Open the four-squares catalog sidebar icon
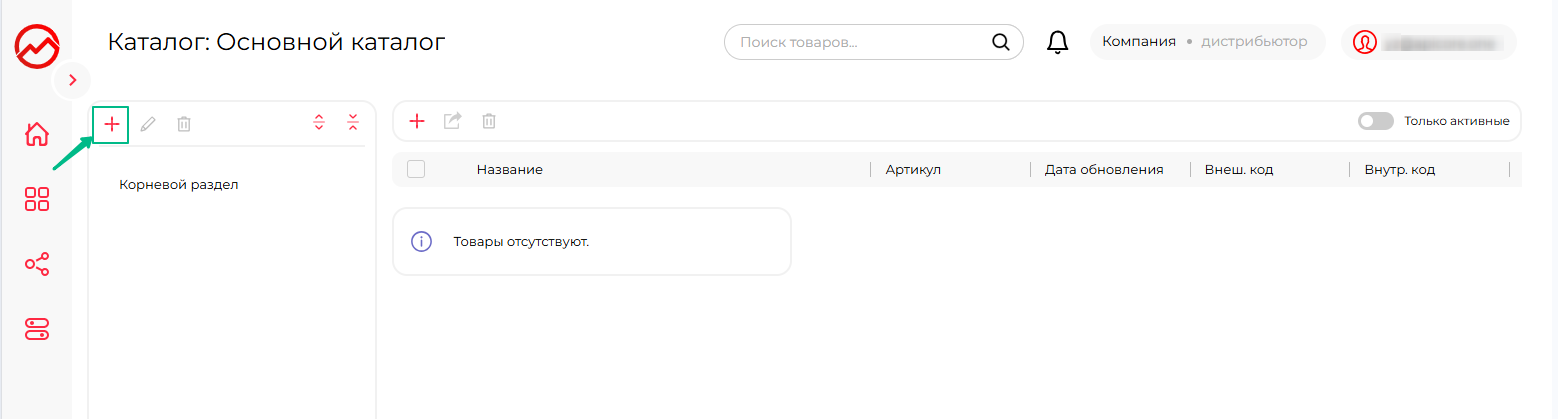The height and width of the screenshot is (419, 1558). 37,199
